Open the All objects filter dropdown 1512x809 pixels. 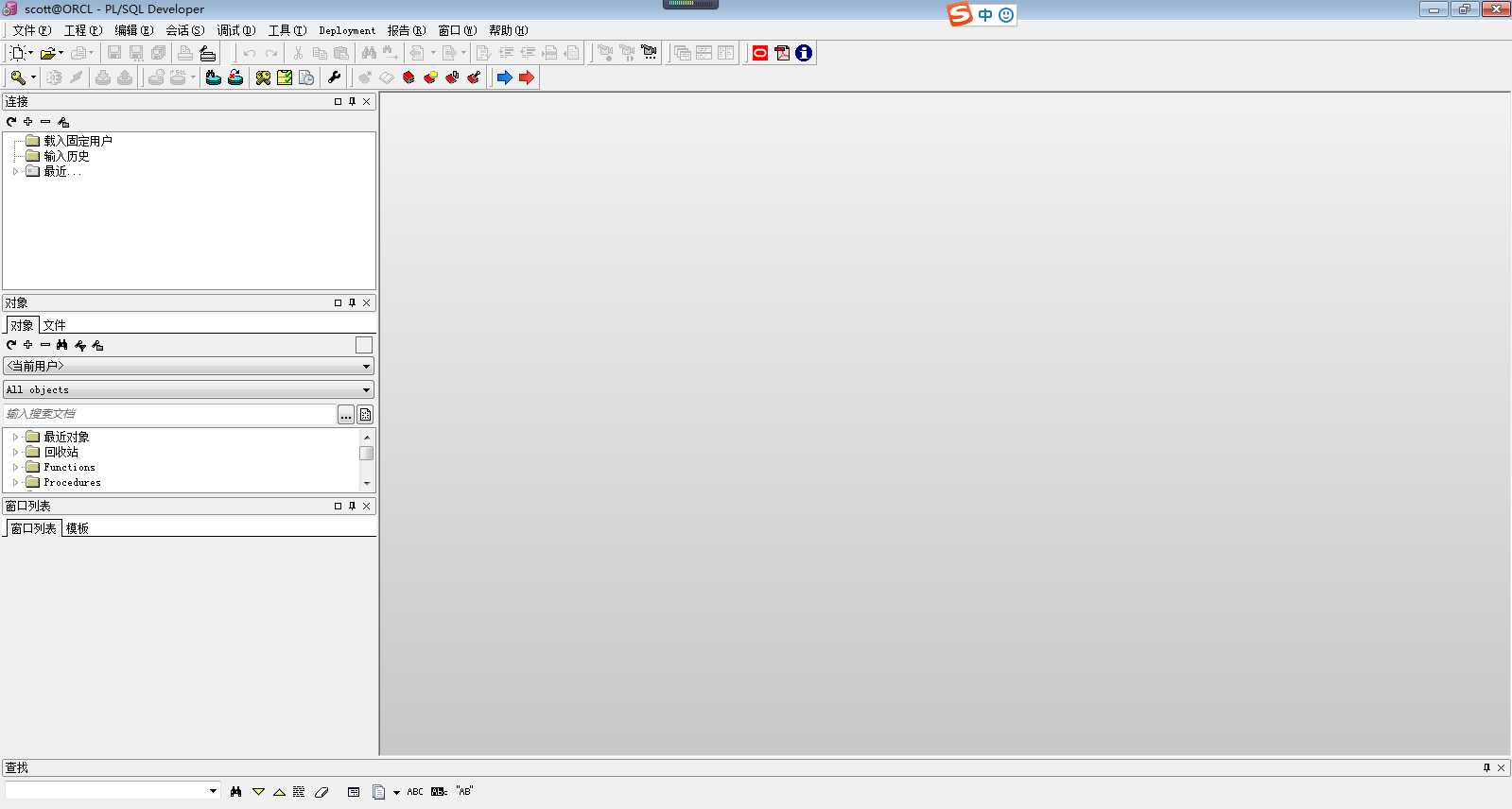[x=189, y=389]
